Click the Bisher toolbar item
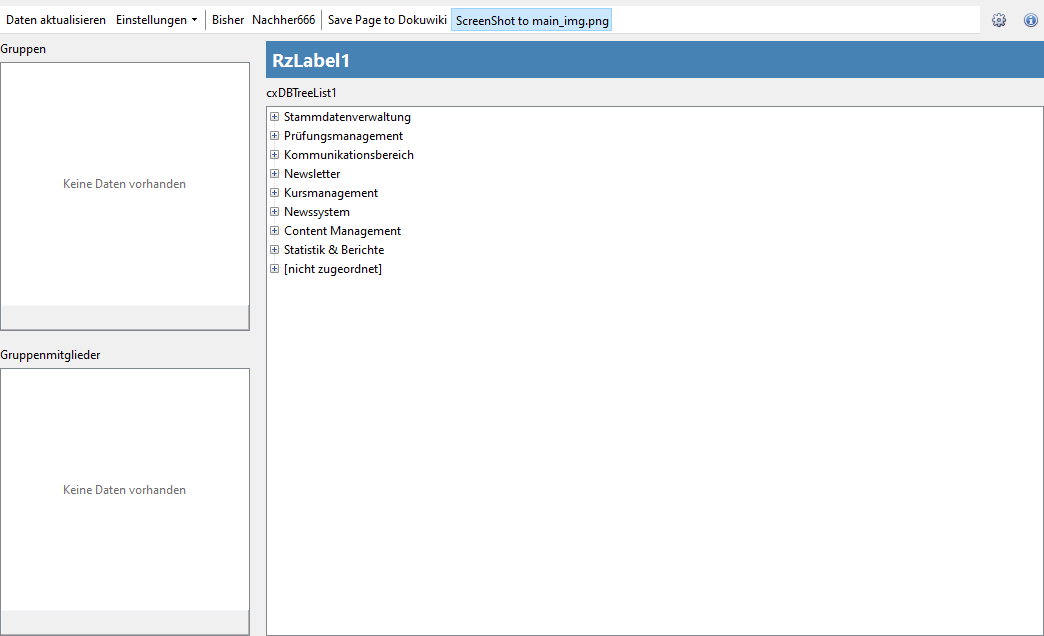The width and height of the screenshot is (1044, 636). (228, 20)
